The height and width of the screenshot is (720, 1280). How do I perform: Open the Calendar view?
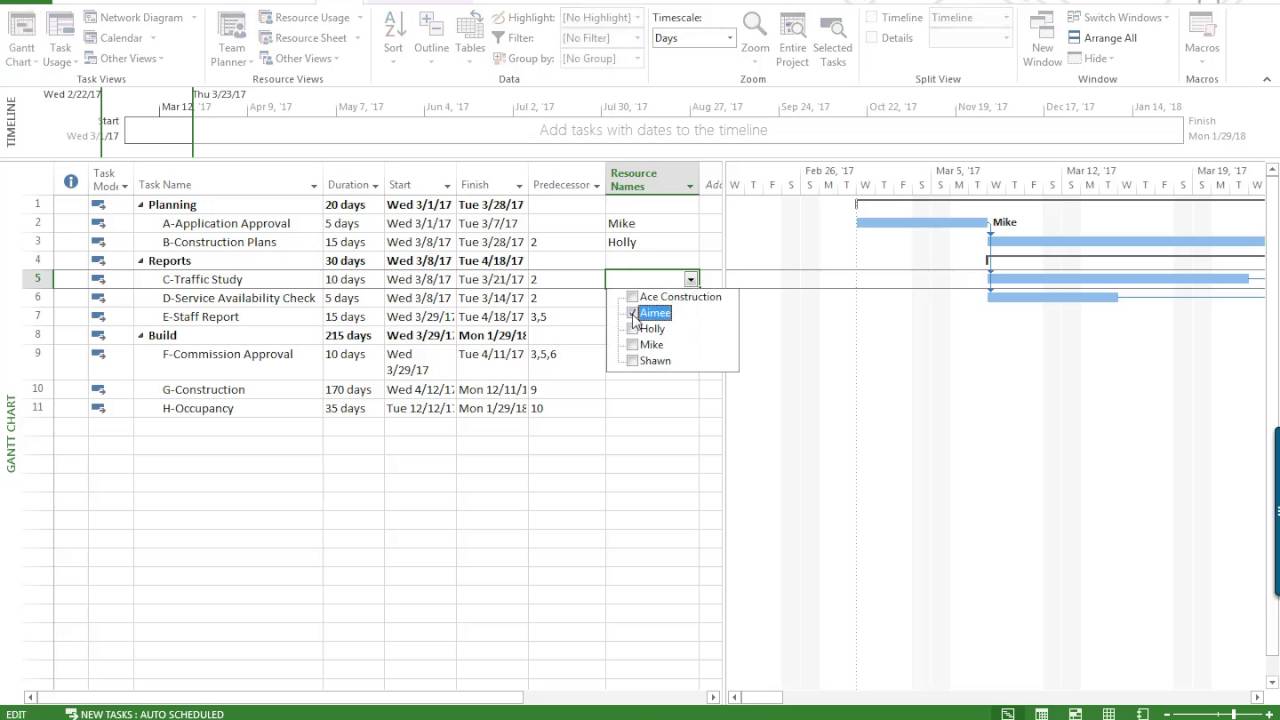tap(120, 38)
